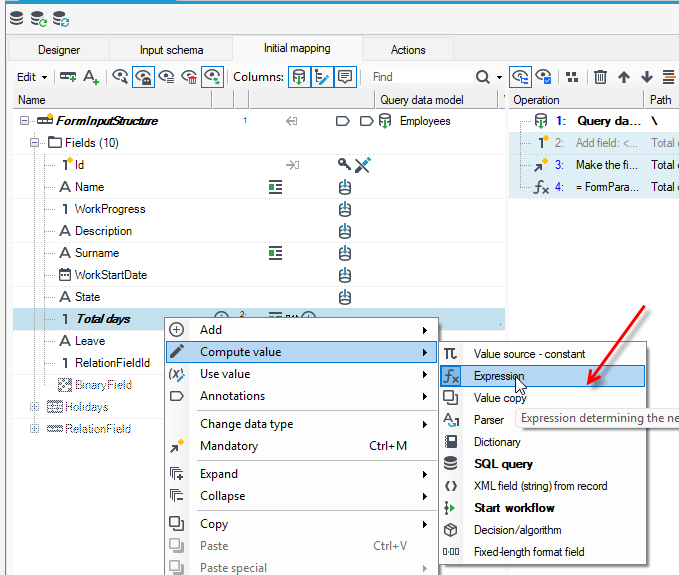Open the Copy submenu
679x575 pixels.
tap(301, 524)
